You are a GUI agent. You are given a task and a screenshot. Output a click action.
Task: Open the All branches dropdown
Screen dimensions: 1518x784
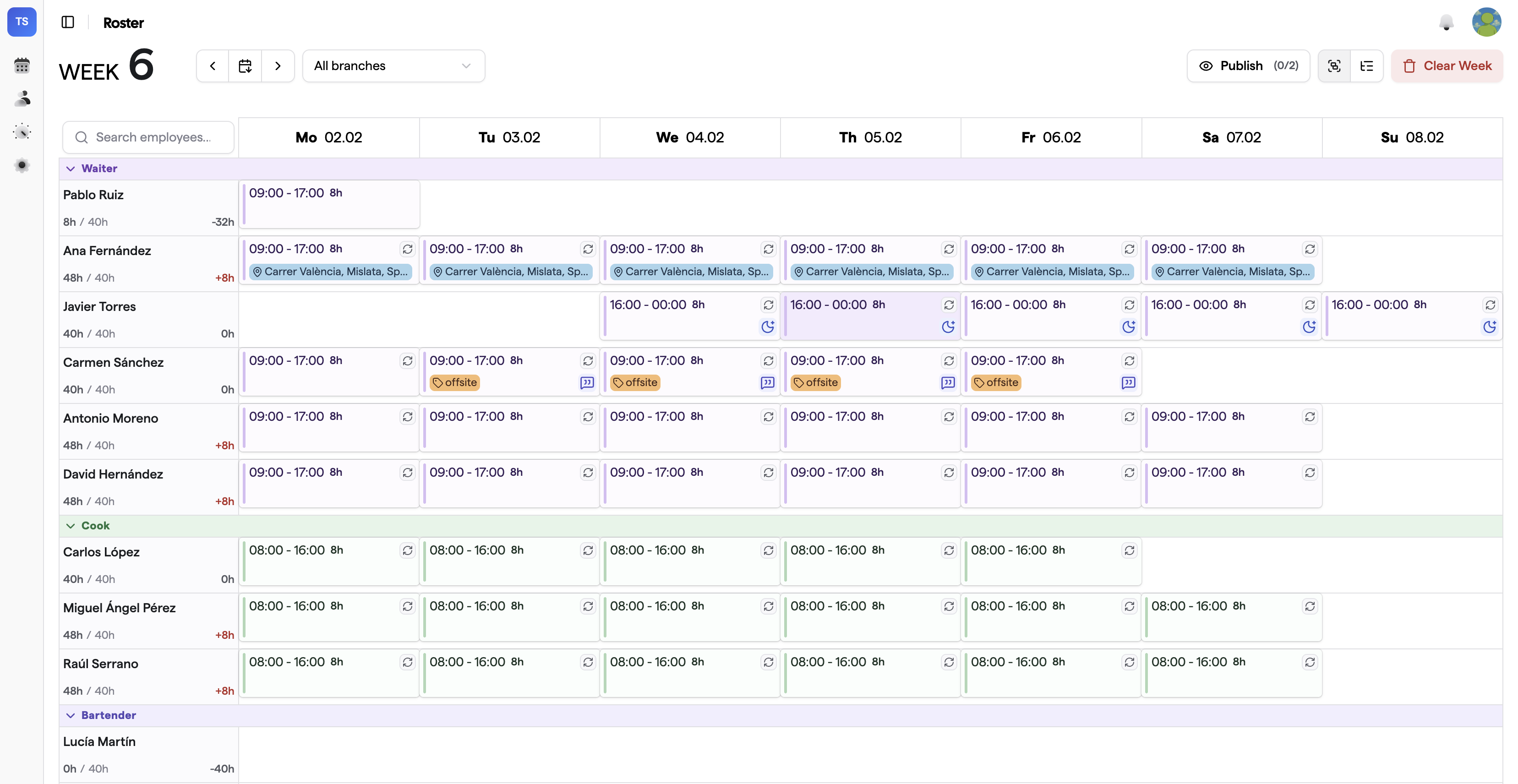click(393, 65)
